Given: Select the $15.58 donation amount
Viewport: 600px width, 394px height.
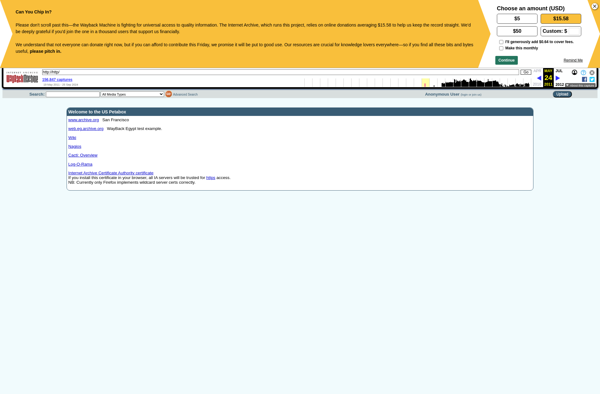Looking at the screenshot, I should (x=561, y=19).
